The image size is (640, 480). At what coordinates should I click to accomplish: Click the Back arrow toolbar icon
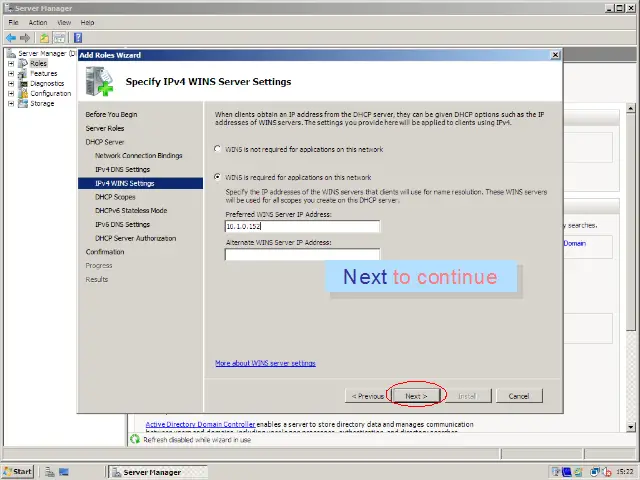(x=11, y=37)
